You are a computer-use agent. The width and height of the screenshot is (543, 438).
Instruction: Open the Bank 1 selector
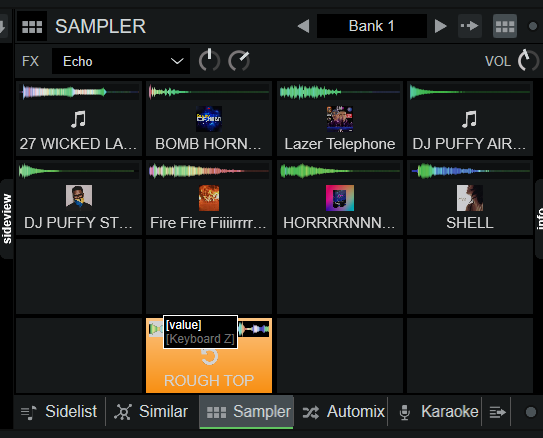pyautogui.click(x=372, y=26)
